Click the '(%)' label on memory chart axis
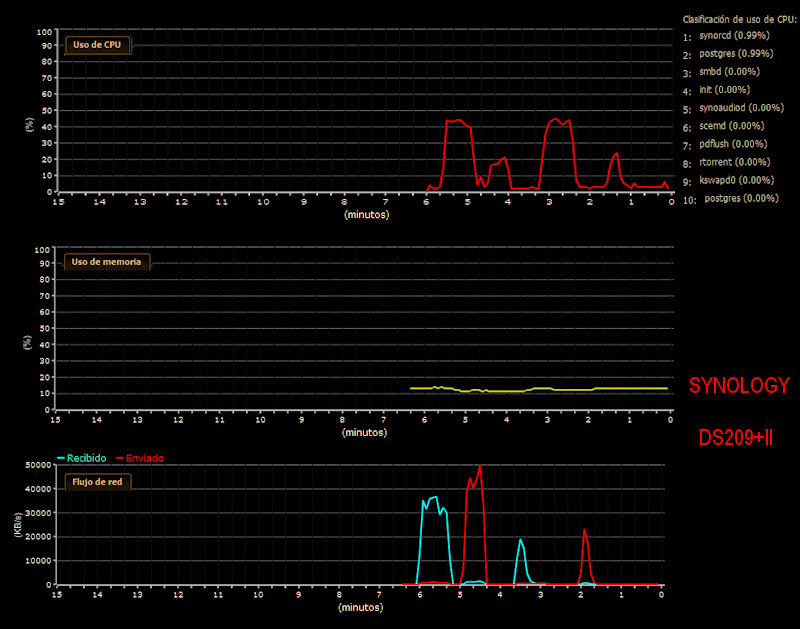The width and height of the screenshot is (800, 629). point(28,342)
